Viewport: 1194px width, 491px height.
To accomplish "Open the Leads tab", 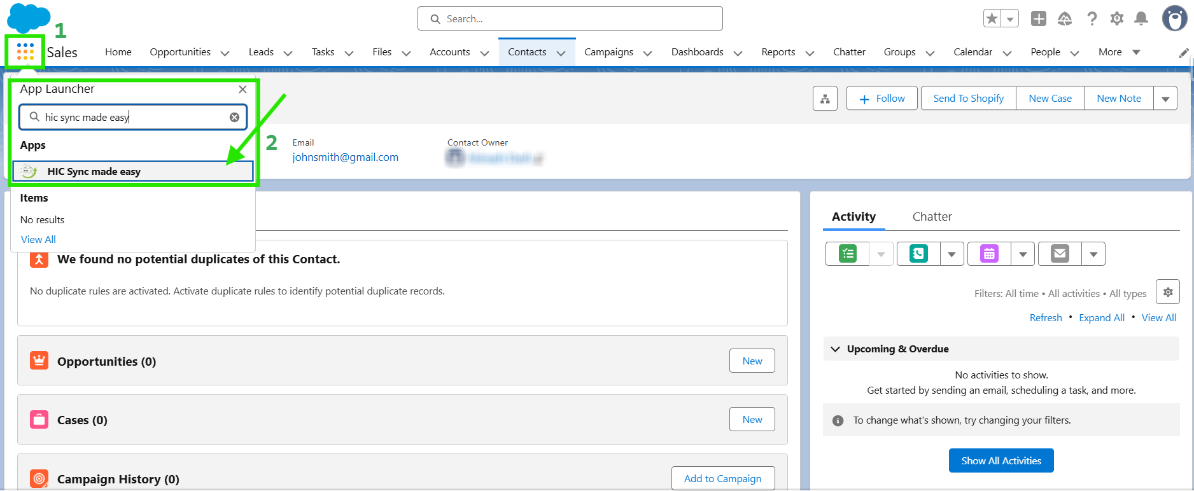I will pyautogui.click(x=261, y=52).
